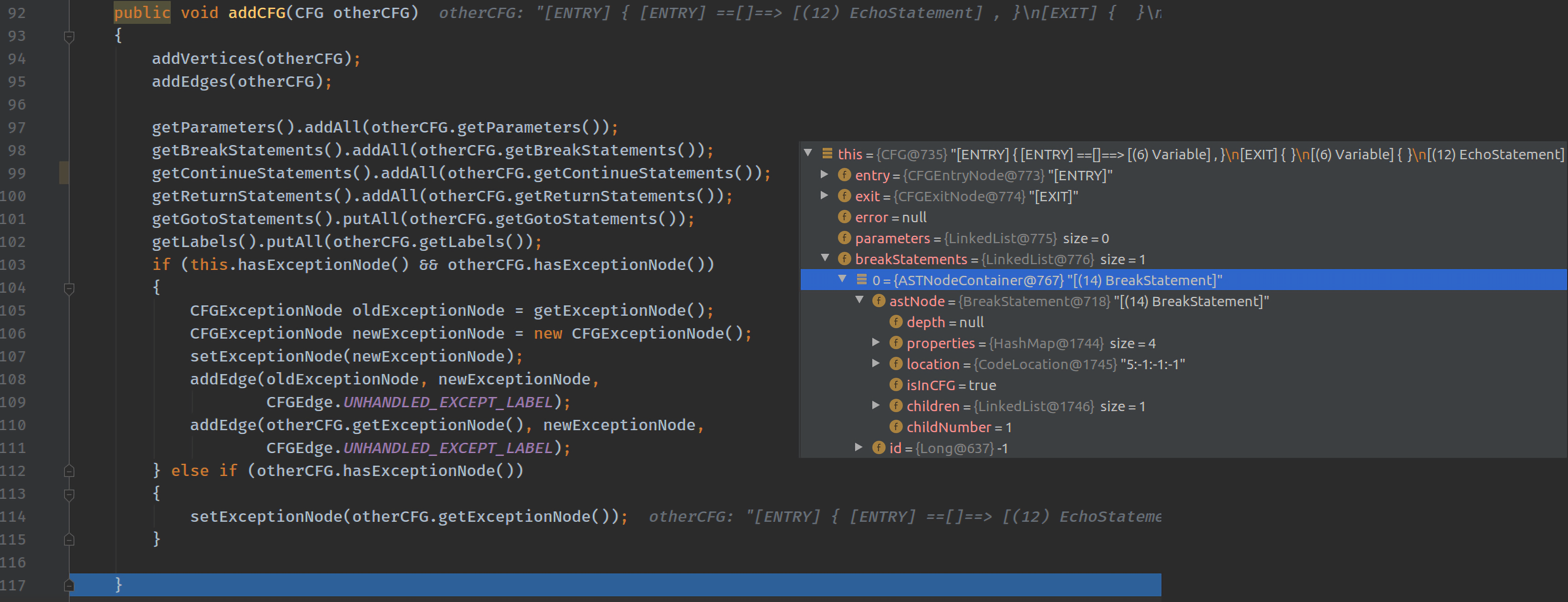The width and height of the screenshot is (1568, 602).
Task: Fold the addCFG method body at line 93
Action: click(69, 37)
